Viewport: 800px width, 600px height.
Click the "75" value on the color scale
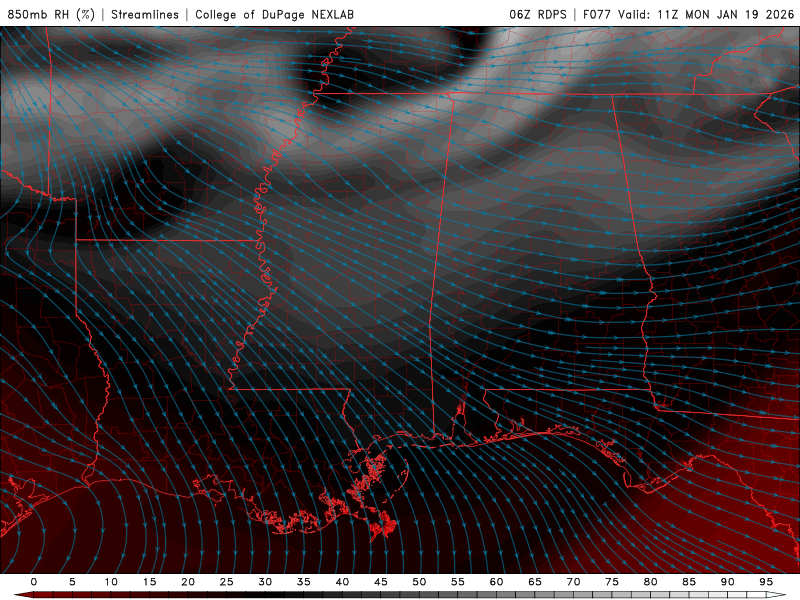[612, 582]
